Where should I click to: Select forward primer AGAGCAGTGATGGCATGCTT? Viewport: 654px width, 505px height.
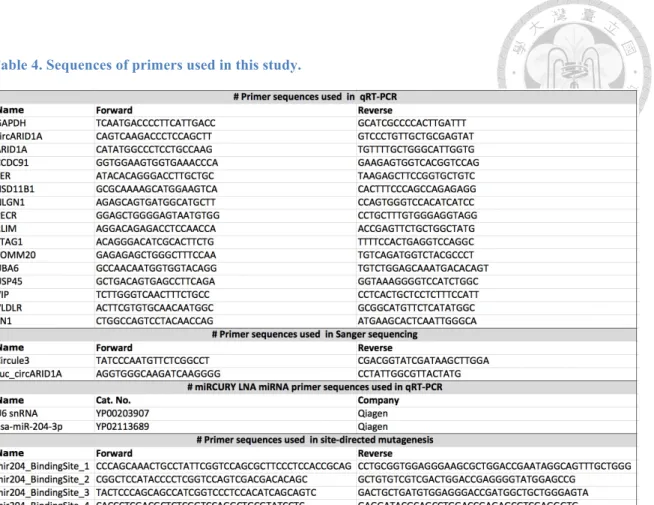click(156, 202)
